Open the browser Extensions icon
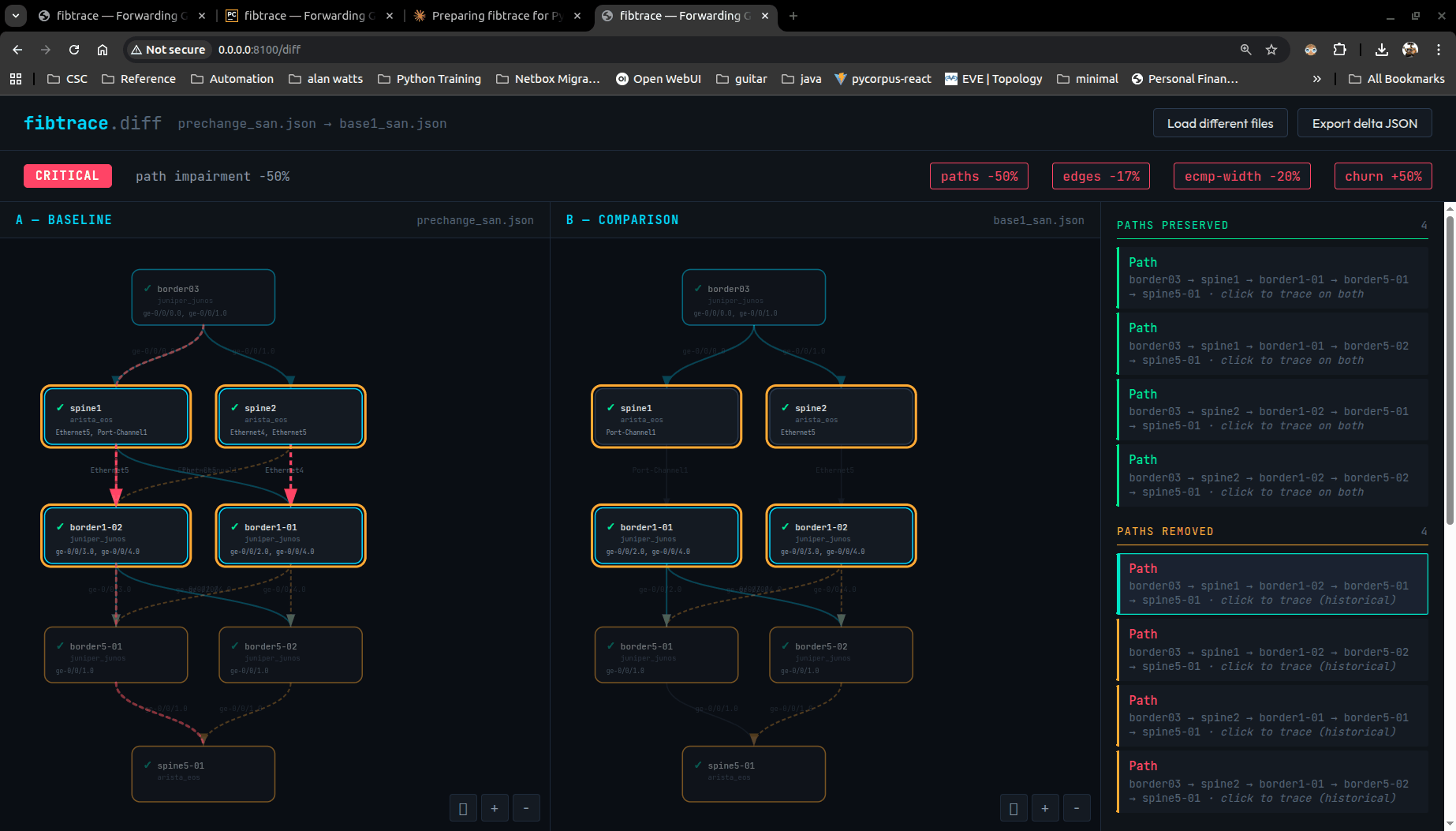Image resolution: width=1456 pixels, height=831 pixels. [1339, 49]
